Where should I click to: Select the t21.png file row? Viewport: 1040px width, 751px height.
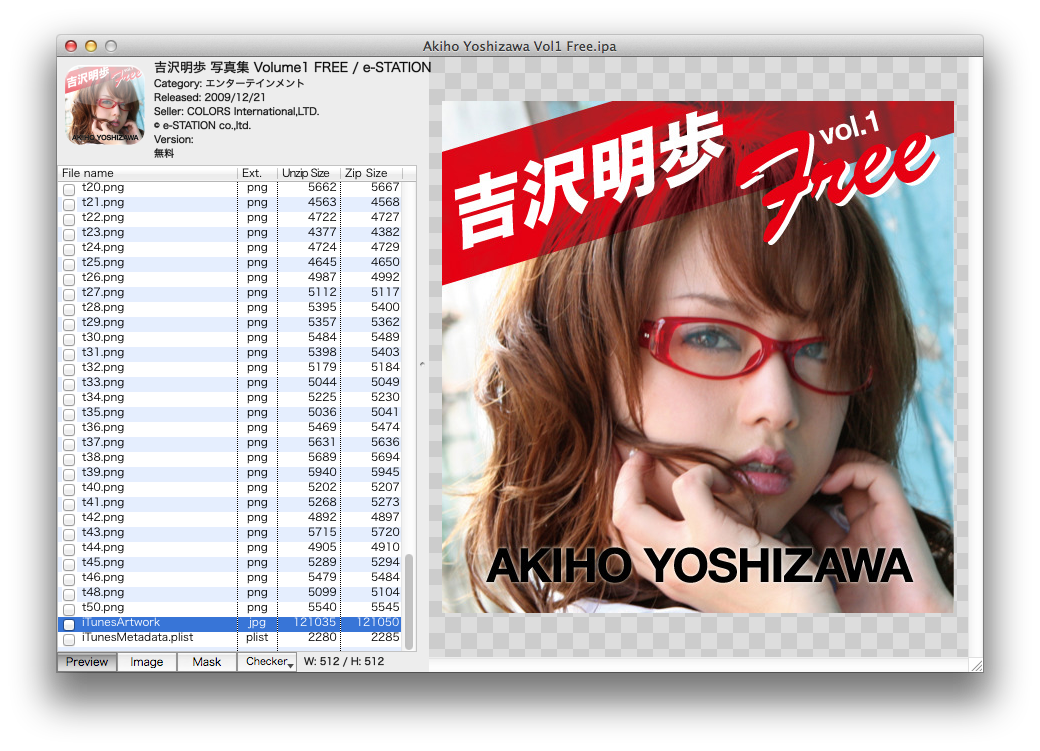click(230, 202)
